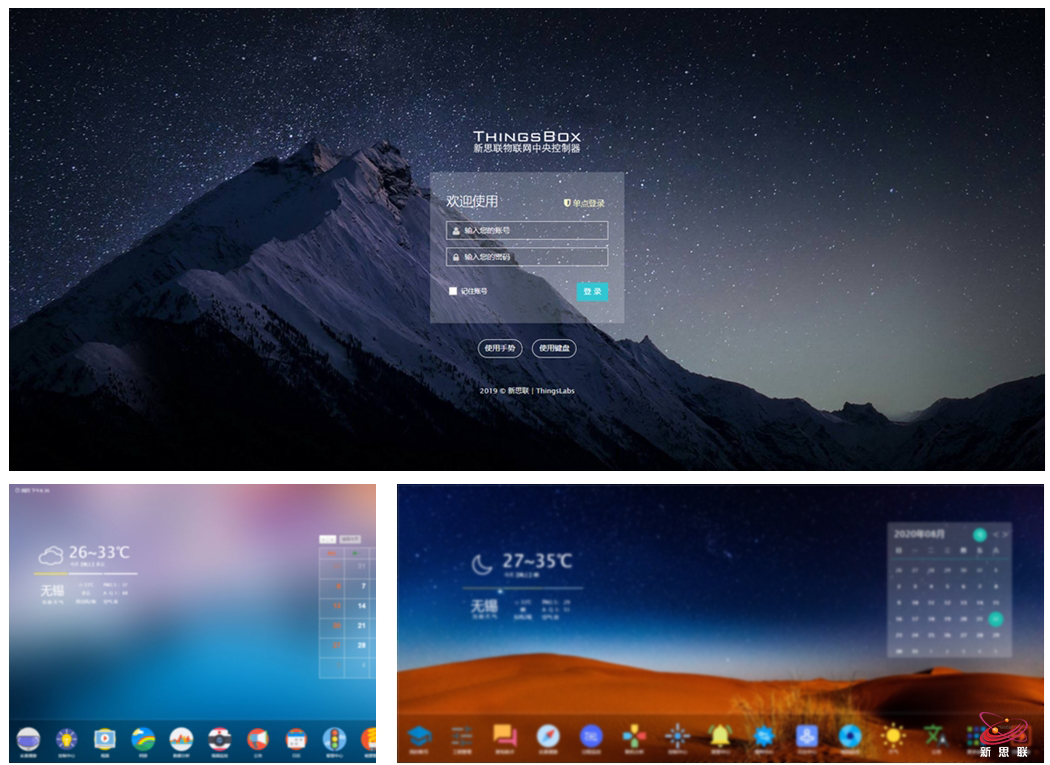Click the 单点登录 single sign-on link
The height and width of the screenshot is (765, 1050).
584,203
